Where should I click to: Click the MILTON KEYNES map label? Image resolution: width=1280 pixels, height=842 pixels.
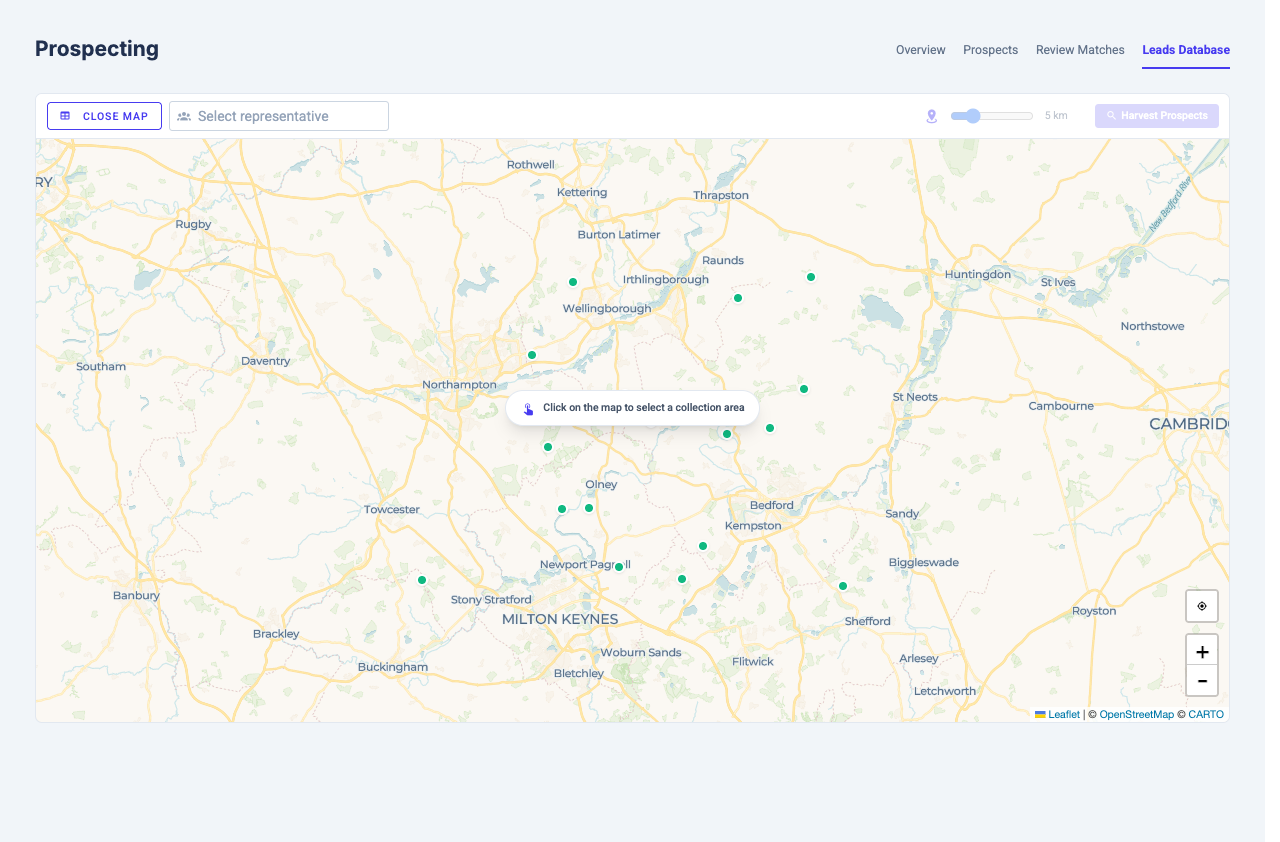click(x=560, y=619)
